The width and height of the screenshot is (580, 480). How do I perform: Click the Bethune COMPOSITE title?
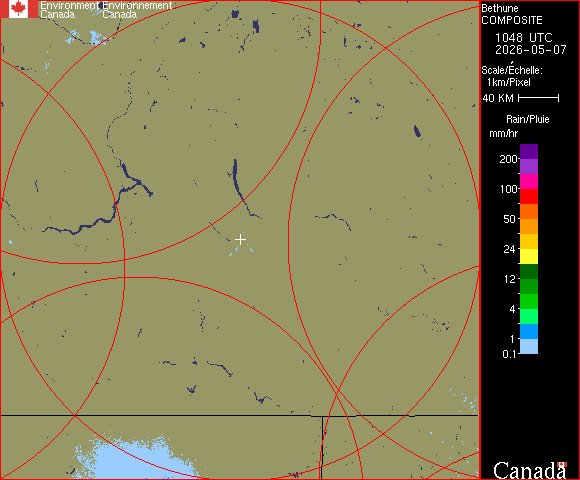(512, 14)
